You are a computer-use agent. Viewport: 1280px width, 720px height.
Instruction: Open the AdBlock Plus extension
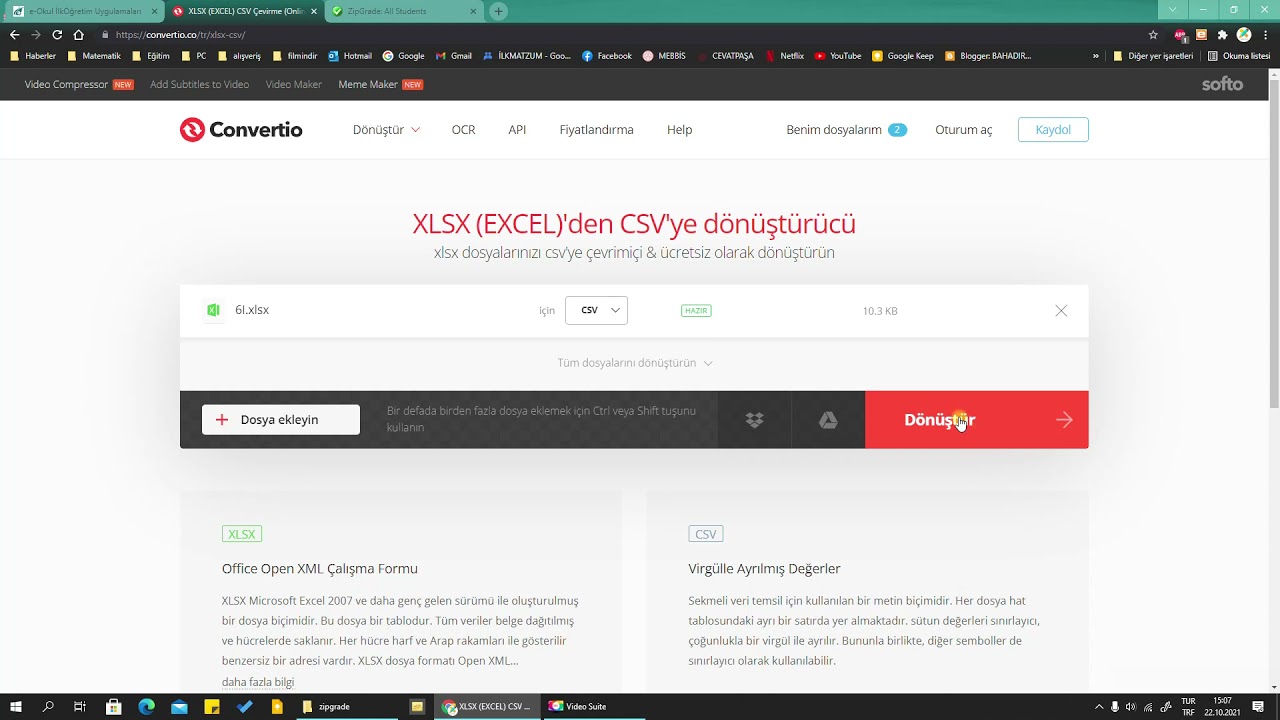click(1180, 34)
